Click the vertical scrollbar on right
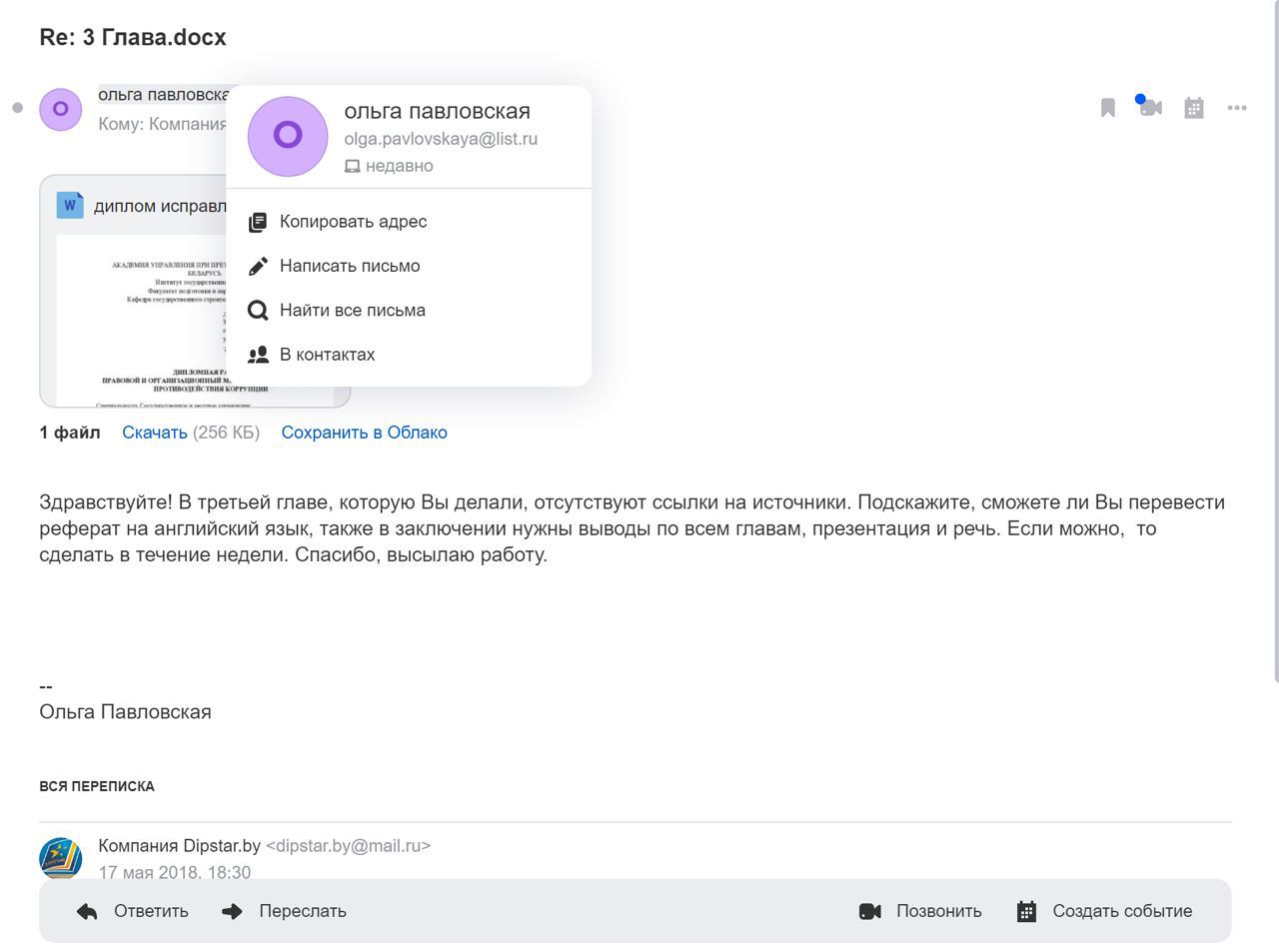The width and height of the screenshot is (1279, 952). coord(1275,340)
